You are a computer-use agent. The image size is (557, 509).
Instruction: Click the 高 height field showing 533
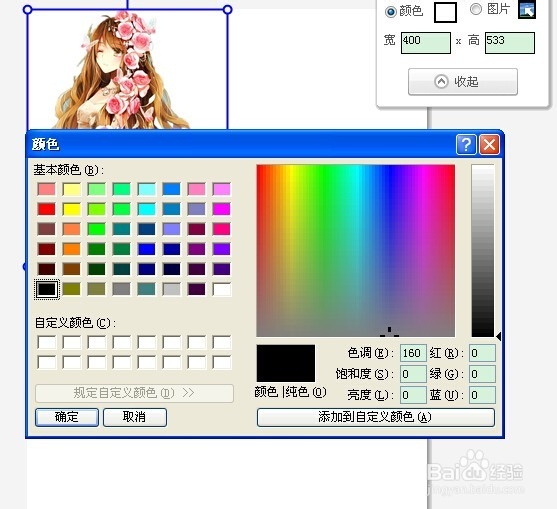pyautogui.click(x=510, y=43)
